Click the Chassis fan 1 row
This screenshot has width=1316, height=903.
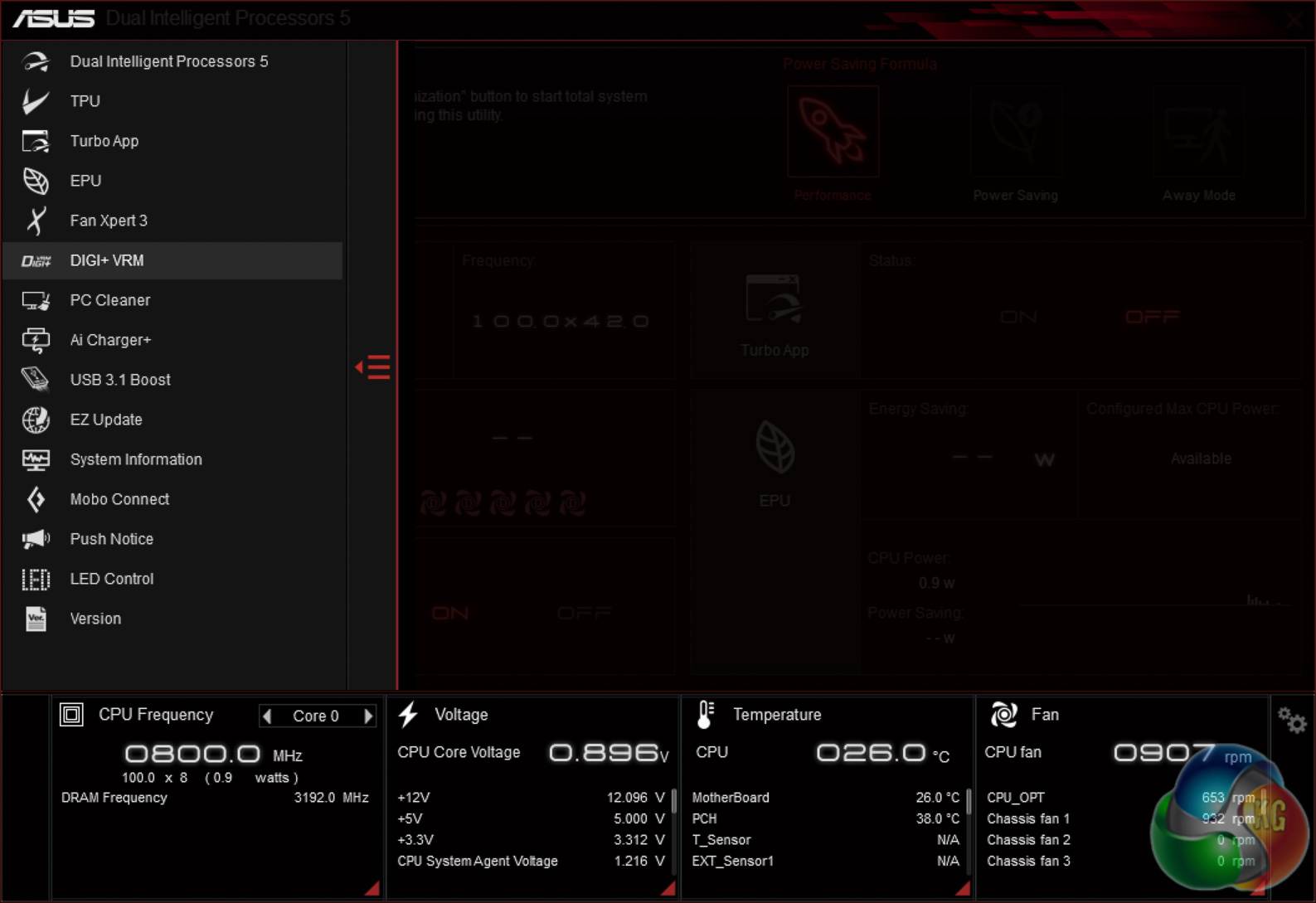pos(1120,818)
